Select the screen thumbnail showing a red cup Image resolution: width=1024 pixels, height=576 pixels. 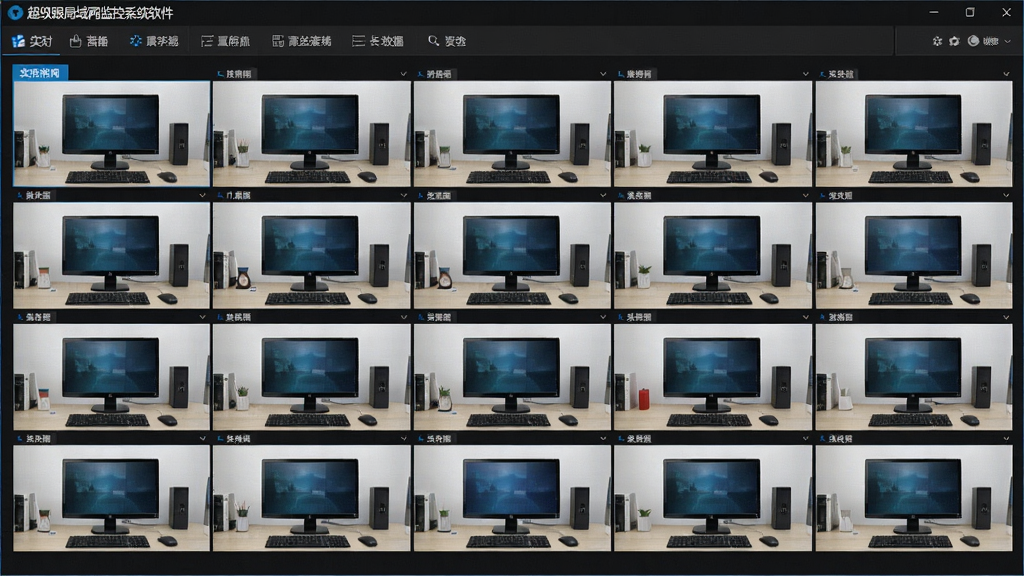[712, 377]
